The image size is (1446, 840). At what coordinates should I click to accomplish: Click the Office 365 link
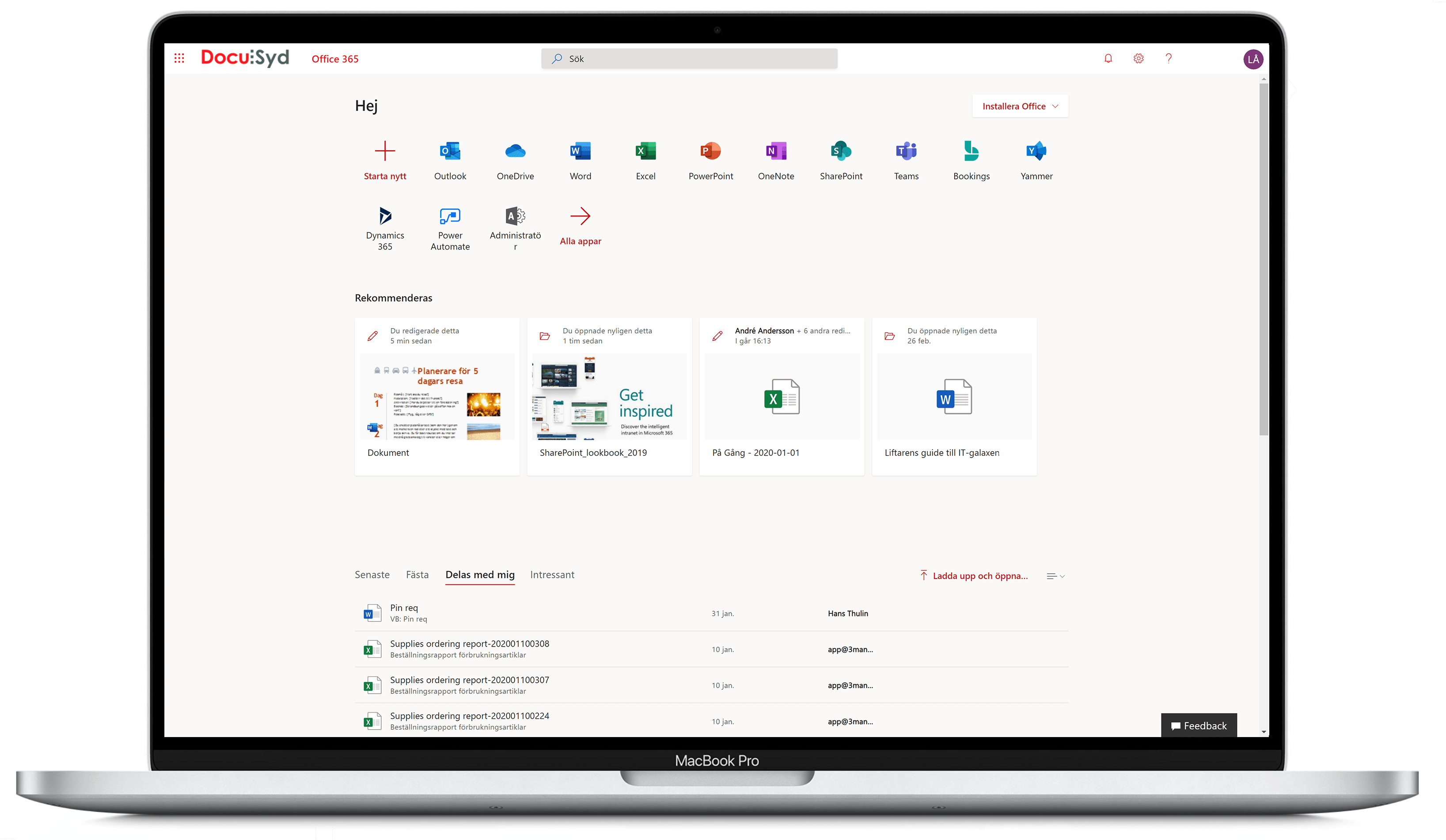[334, 59]
